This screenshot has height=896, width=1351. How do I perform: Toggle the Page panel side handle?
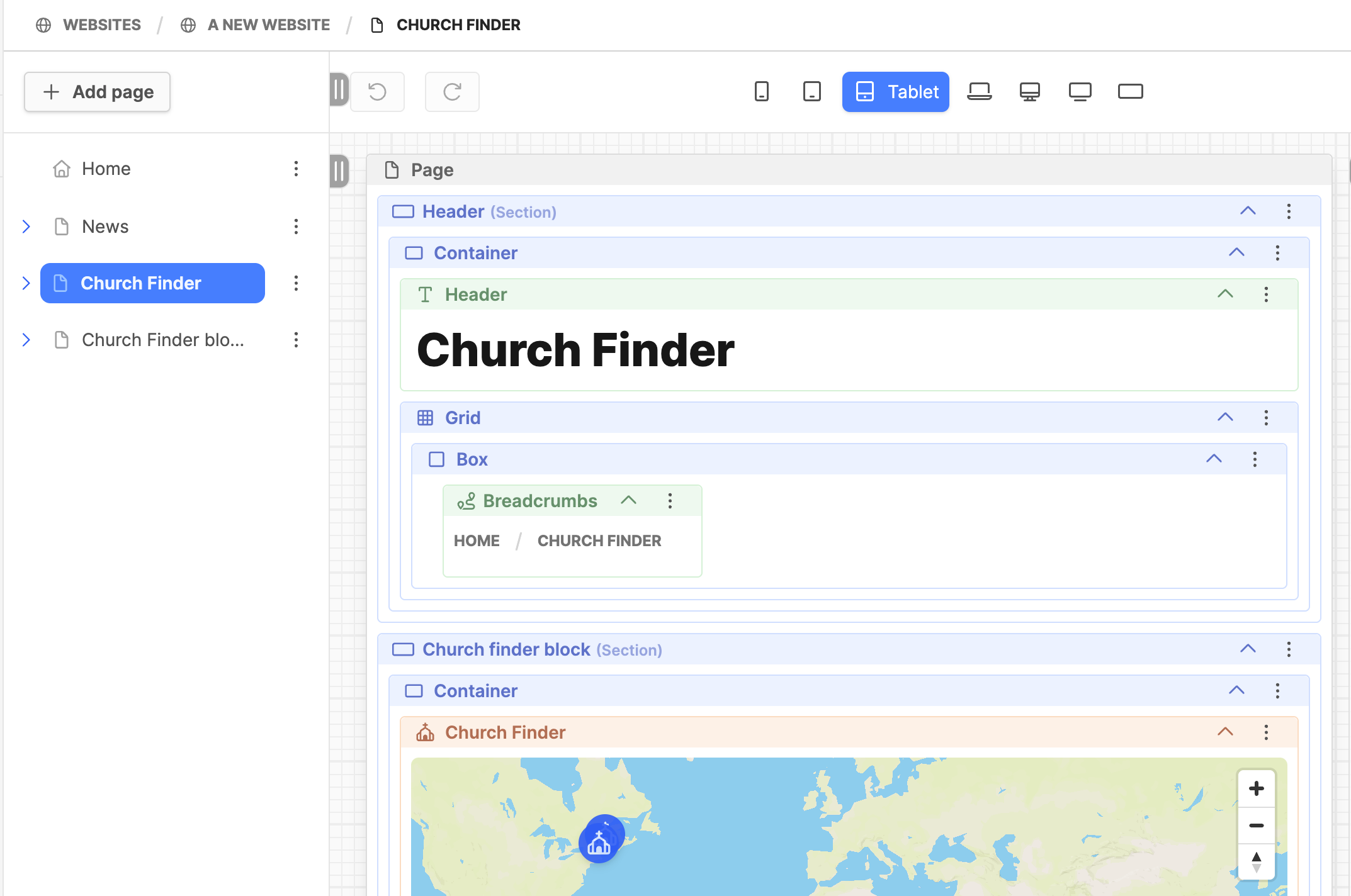coord(339,171)
